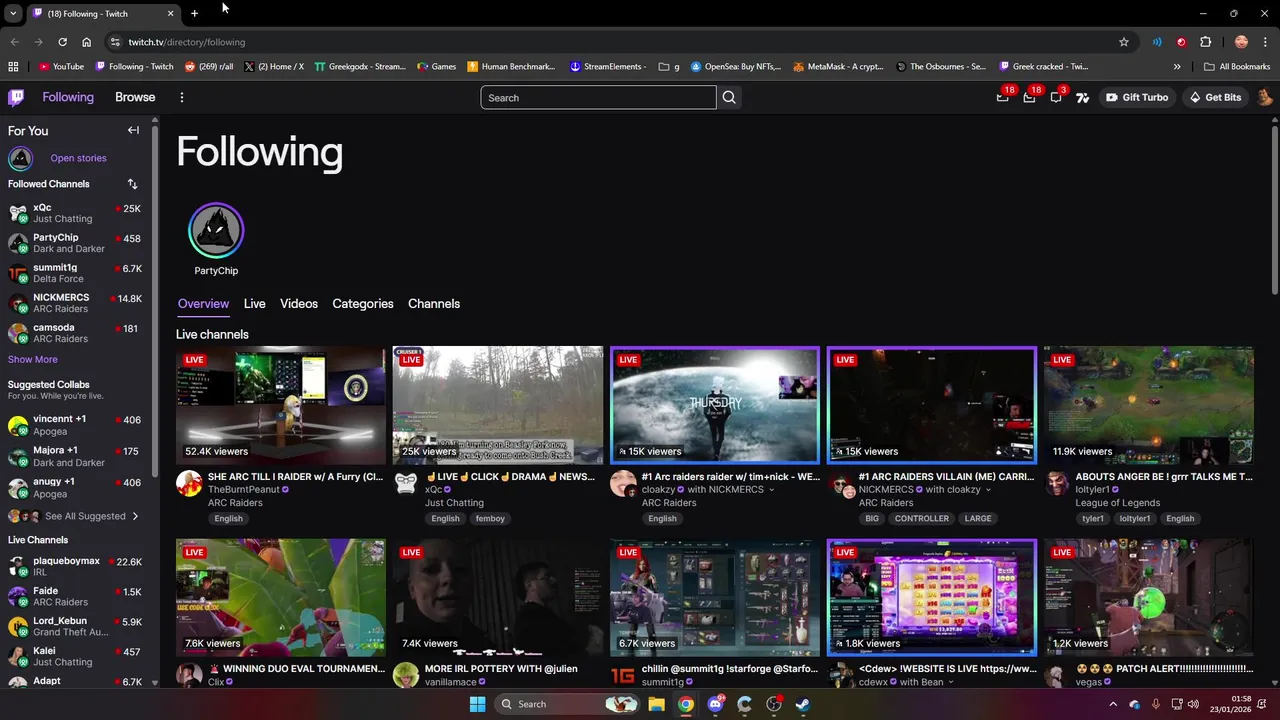
Task: Expand hidden bookmarks with double chevron
Action: click(1177, 67)
